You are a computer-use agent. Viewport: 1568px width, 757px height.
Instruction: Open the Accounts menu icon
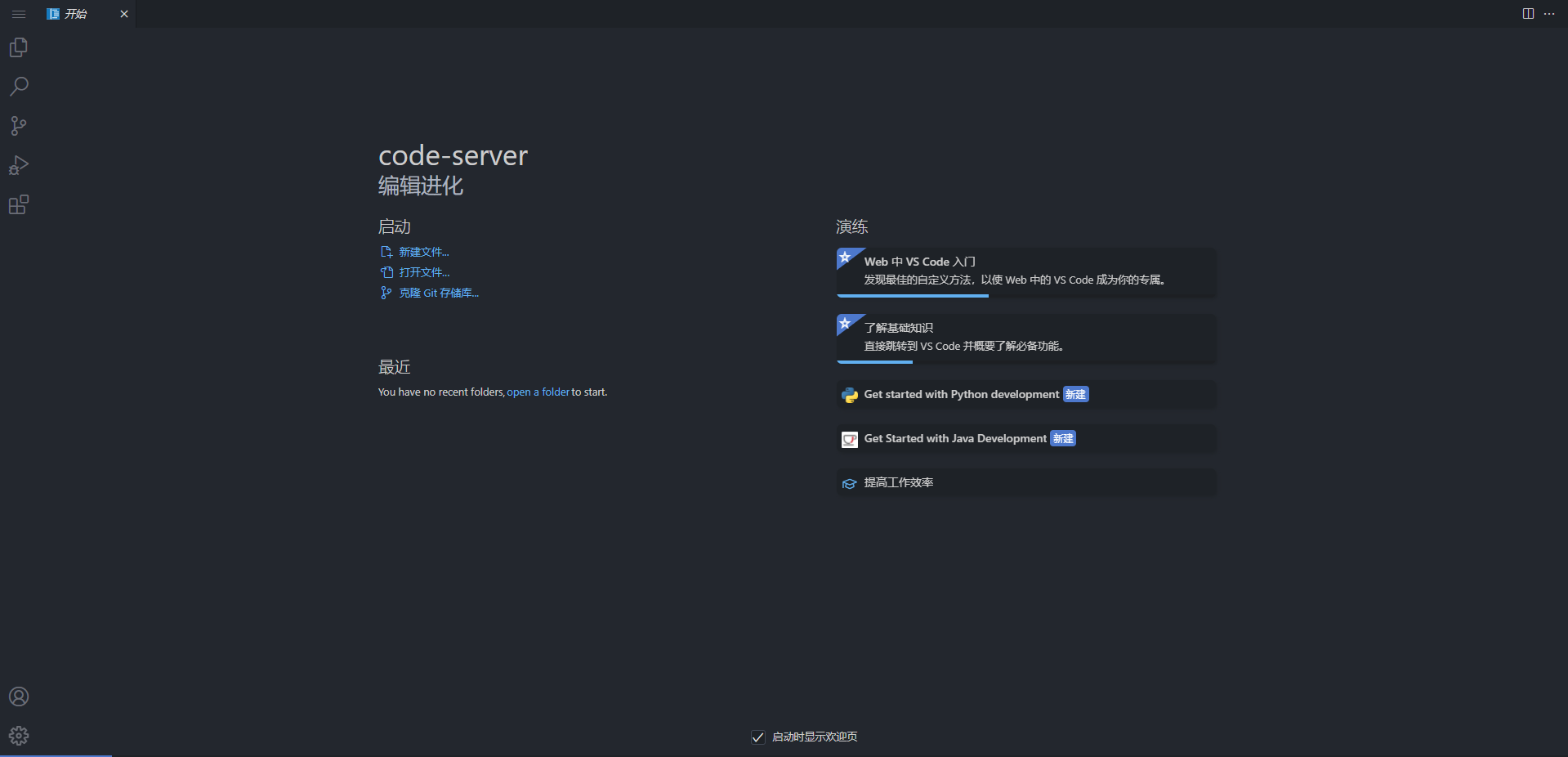19,697
